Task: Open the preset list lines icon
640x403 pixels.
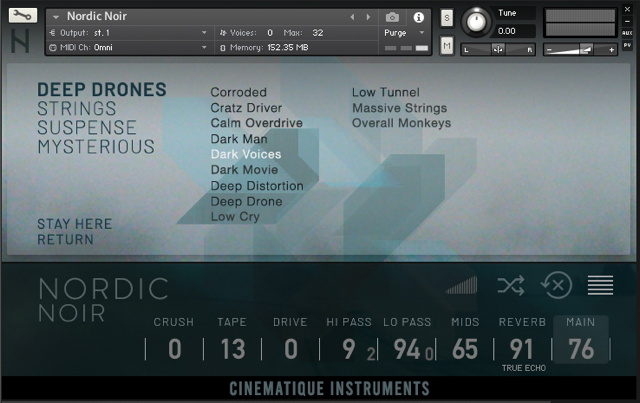Action: coord(600,286)
